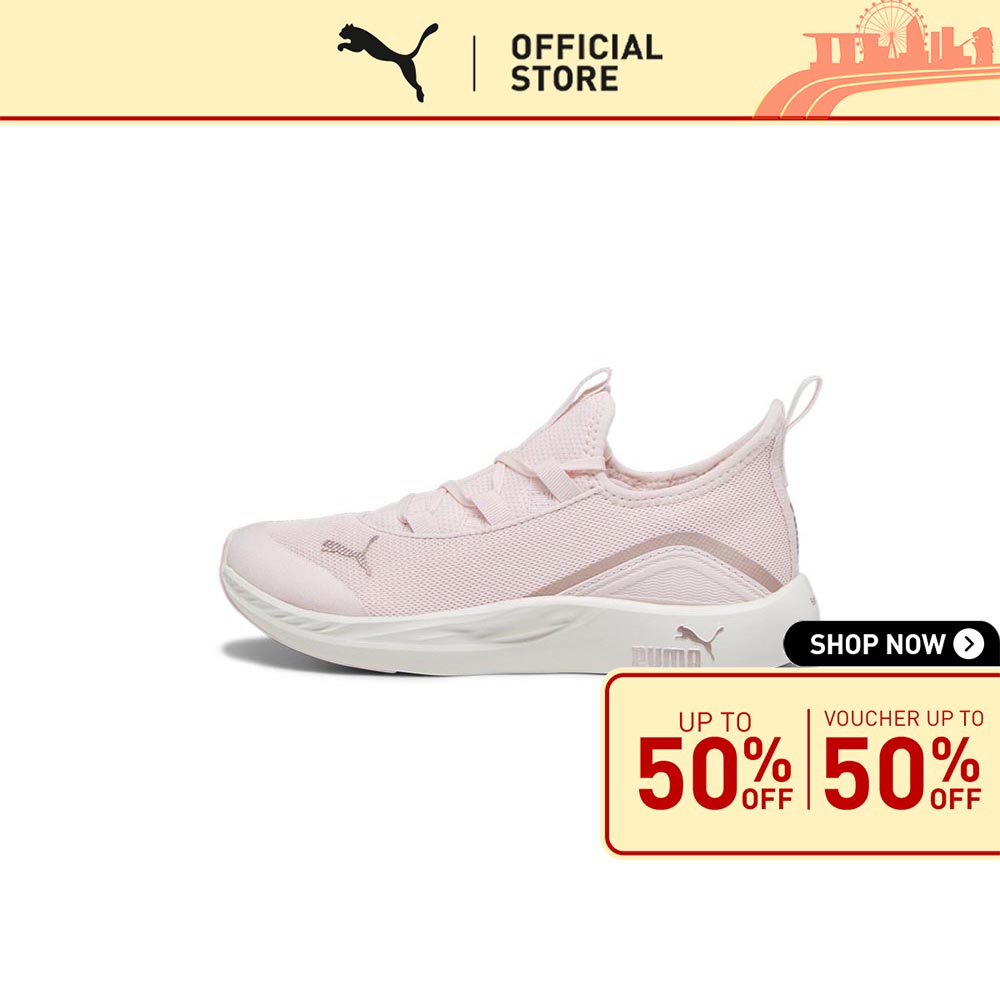This screenshot has width=1000, height=1000.
Task: Open the Shop Now button
Action: [891, 644]
